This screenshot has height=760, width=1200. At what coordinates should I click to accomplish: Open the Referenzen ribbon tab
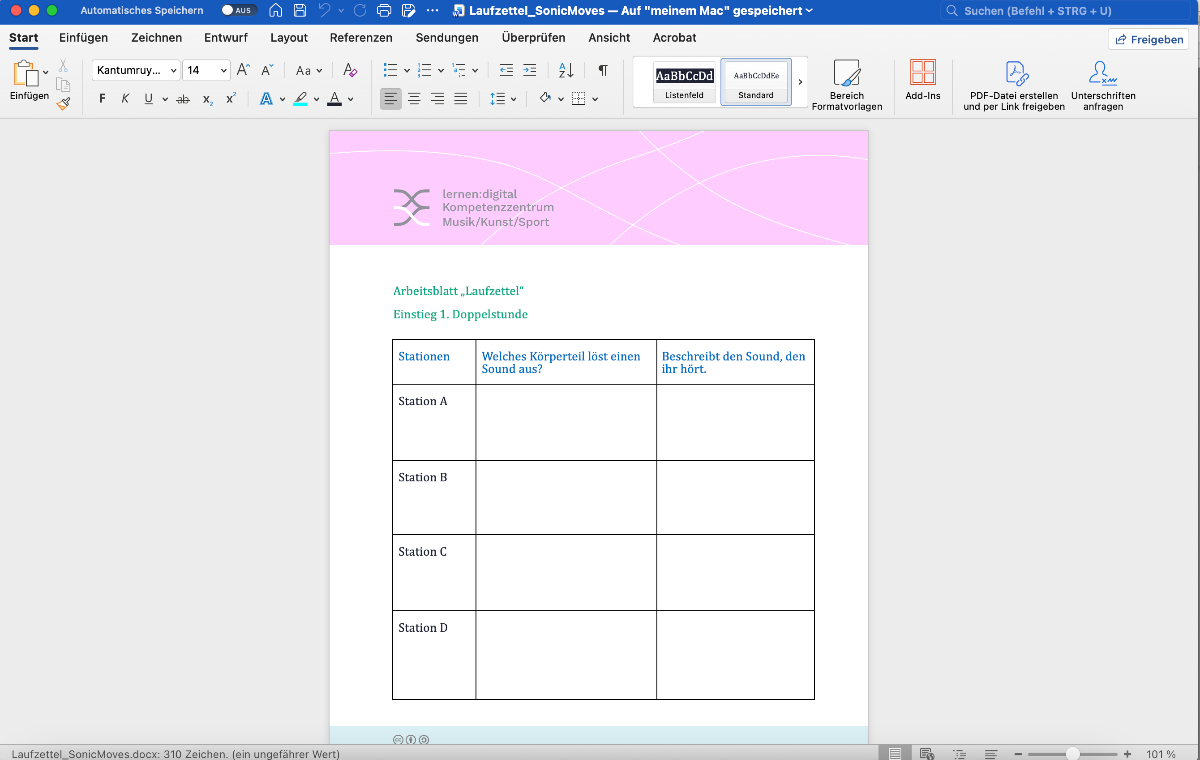click(361, 38)
